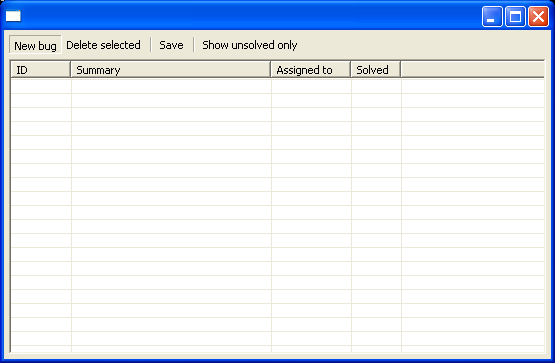
Task: Open the window system menu icon
Action: (x=13, y=16)
